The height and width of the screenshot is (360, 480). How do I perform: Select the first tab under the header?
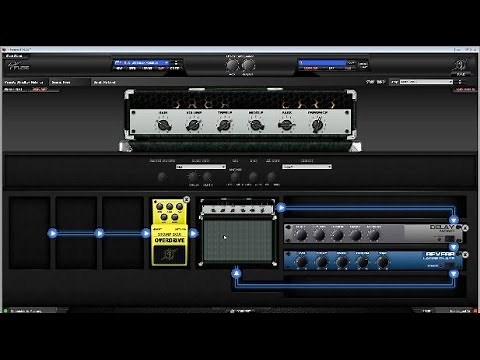coord(25,82)
